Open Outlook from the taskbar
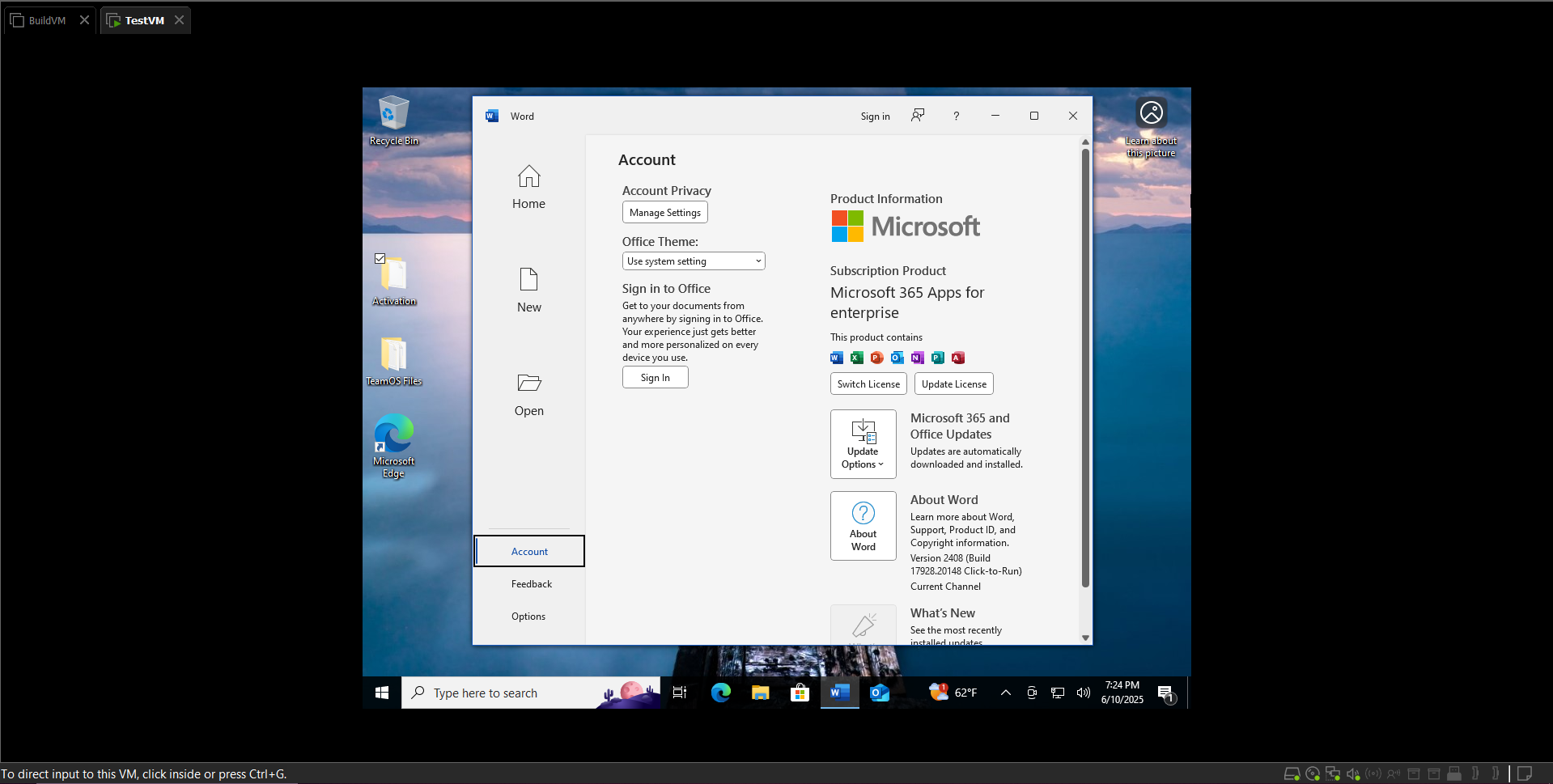This screenshot has width=1553, height=784. tap(879, 693)
